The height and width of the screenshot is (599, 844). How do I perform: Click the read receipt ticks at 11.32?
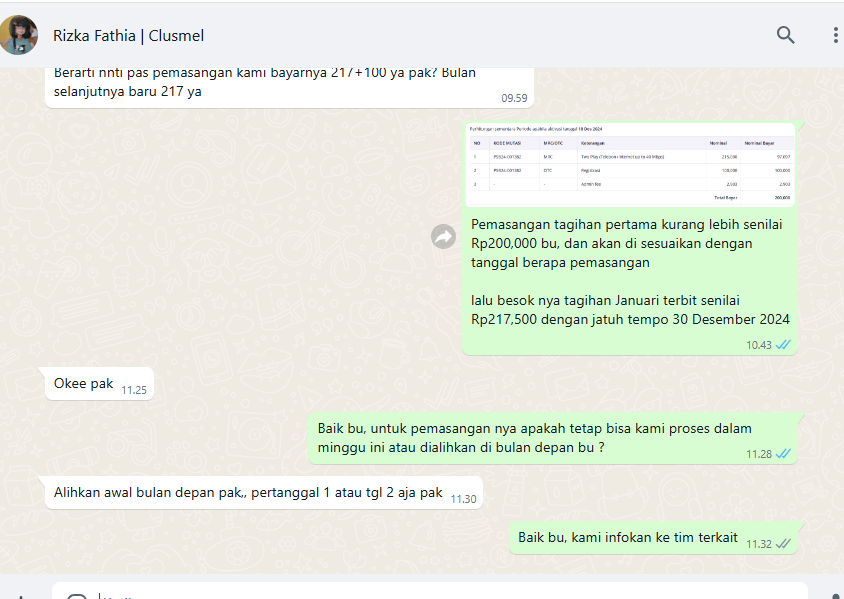point(783,542)
